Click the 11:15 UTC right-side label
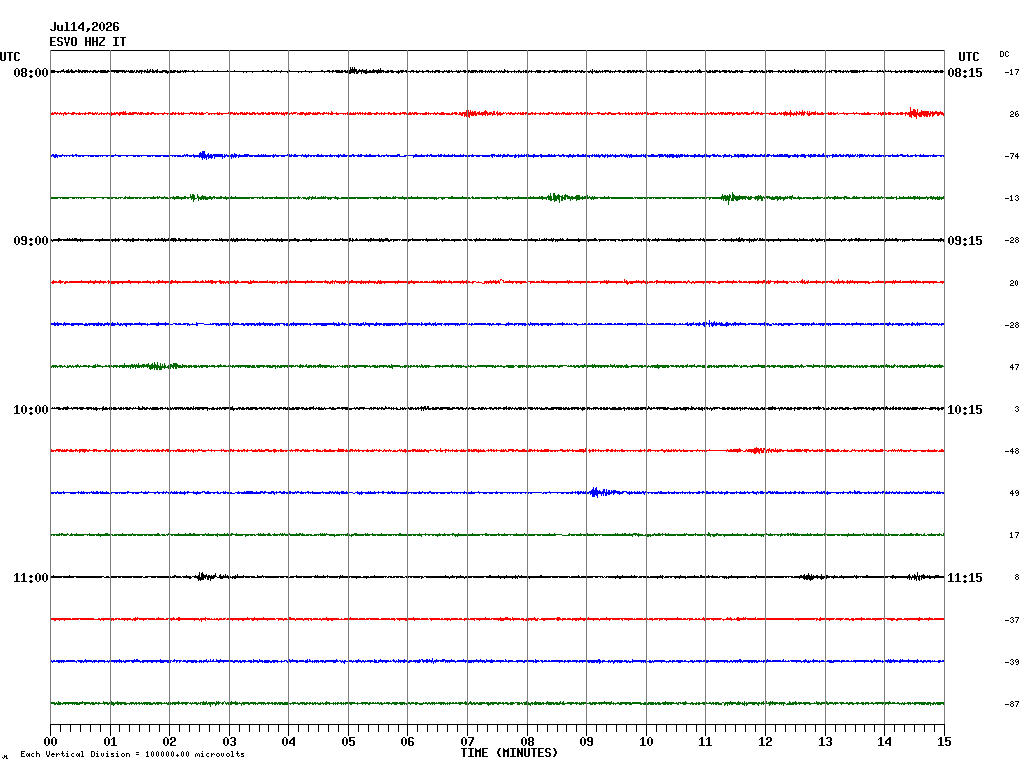The width and height of the screenshot is (1024, 768). (965, 578)
